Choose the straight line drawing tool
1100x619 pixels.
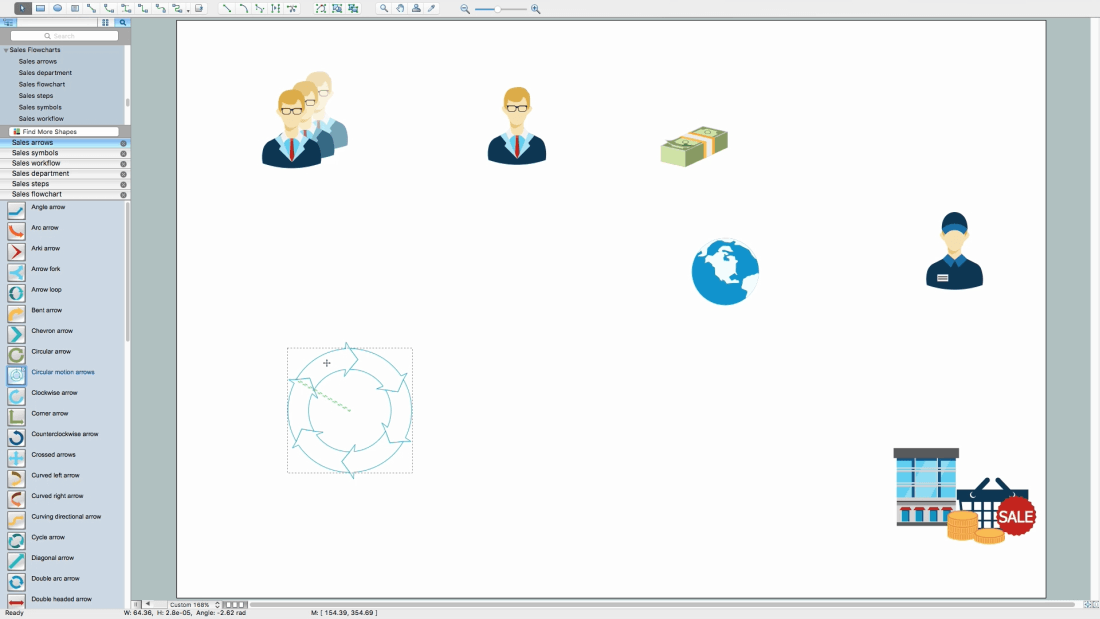tap(227, 8)
